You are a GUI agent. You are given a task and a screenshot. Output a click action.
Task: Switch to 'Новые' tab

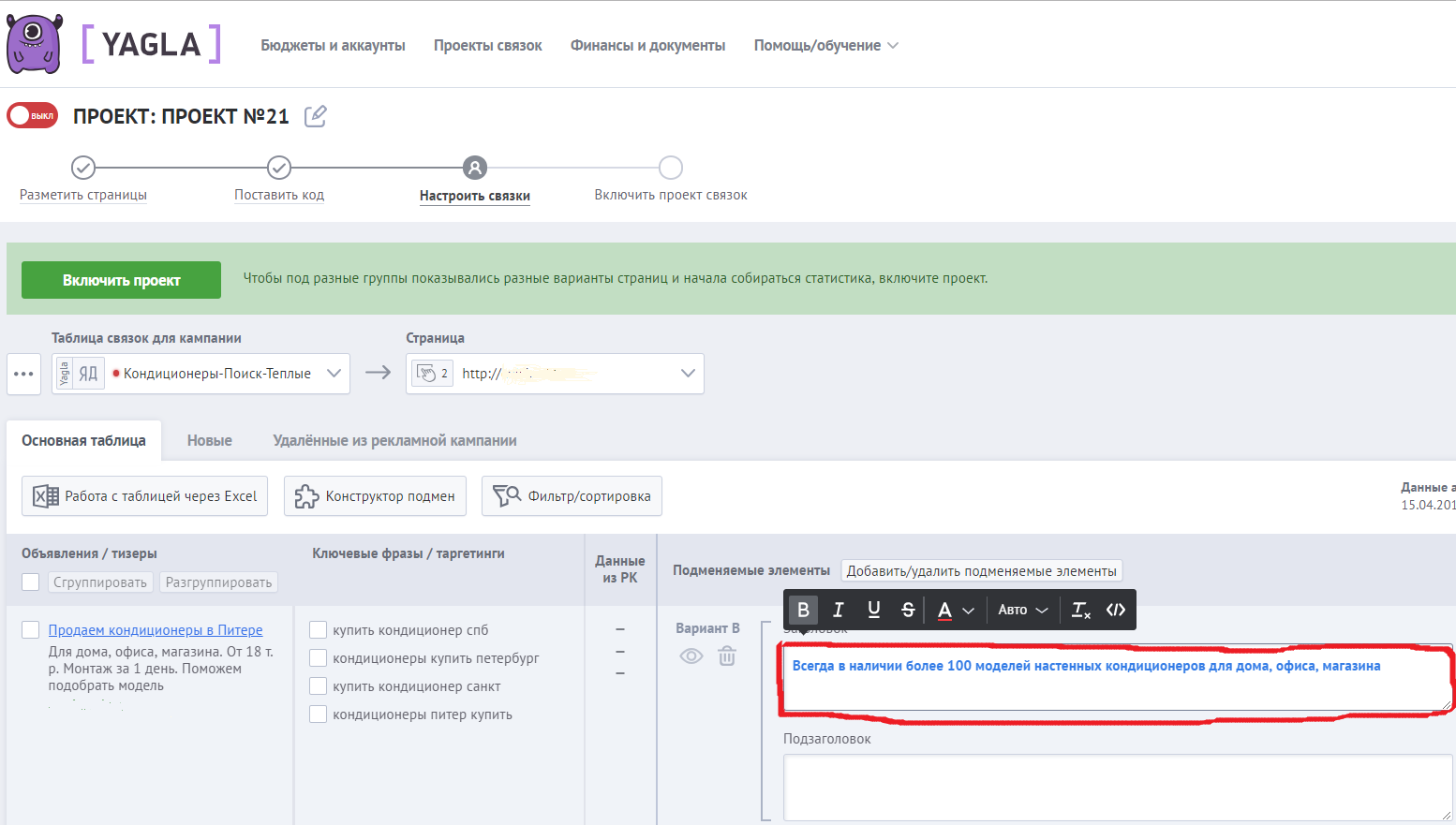click(x=210, y=440)
